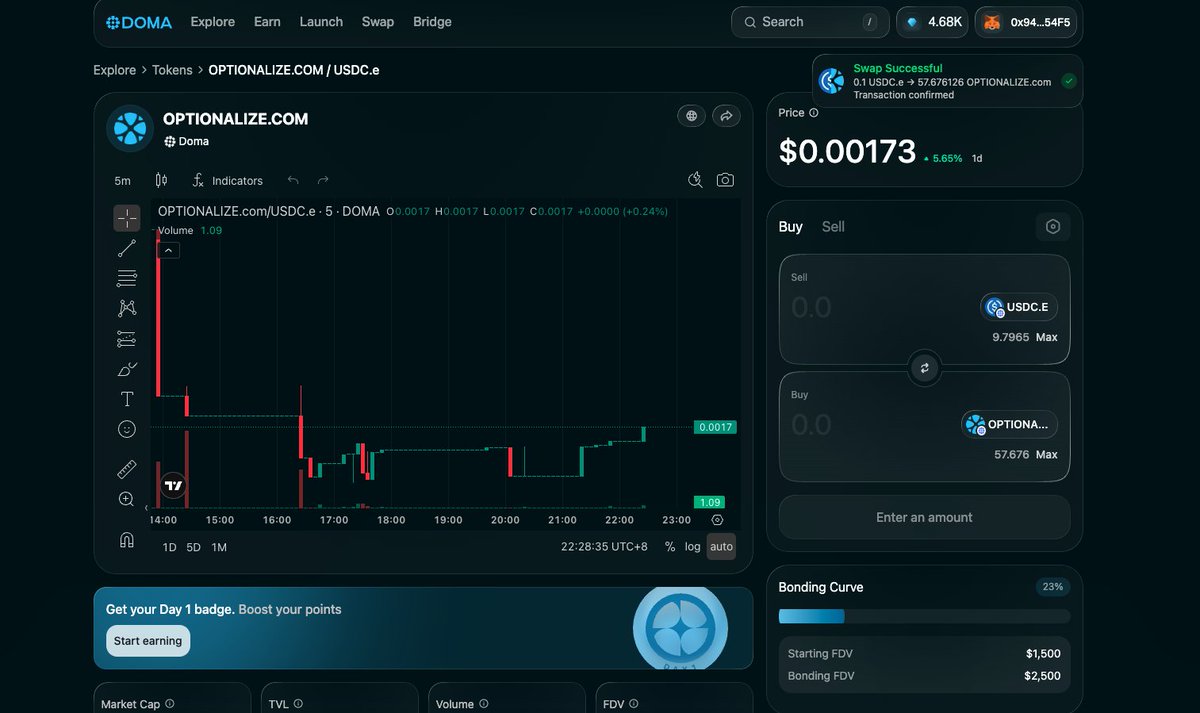The height and width of the screenshot is (713, 1200).
Task: Open the 22:28:35 UTC+8 timezone menu
Action: coord(604,547)
